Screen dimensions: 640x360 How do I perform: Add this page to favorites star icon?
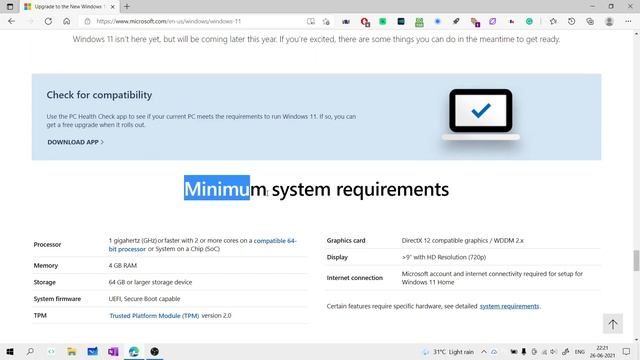[326, 21]
